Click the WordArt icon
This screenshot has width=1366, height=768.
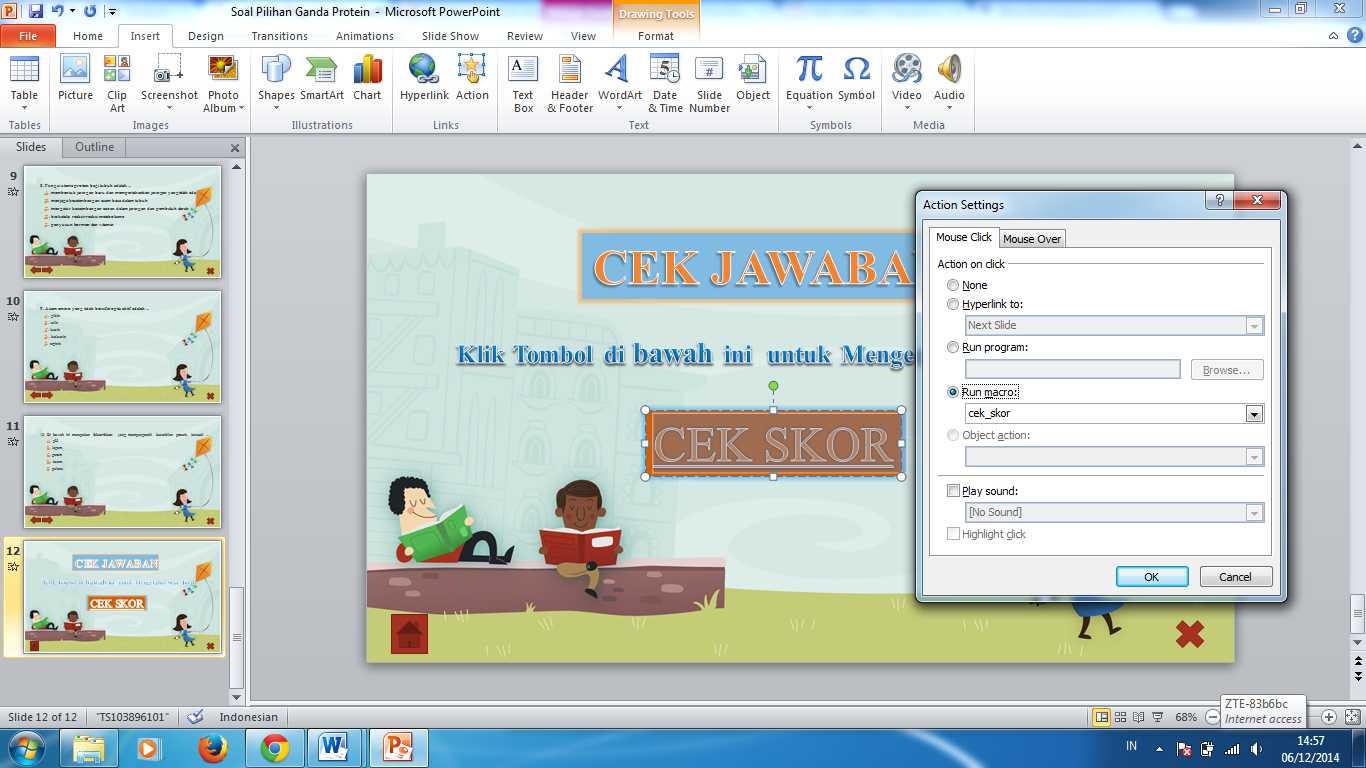619,70
